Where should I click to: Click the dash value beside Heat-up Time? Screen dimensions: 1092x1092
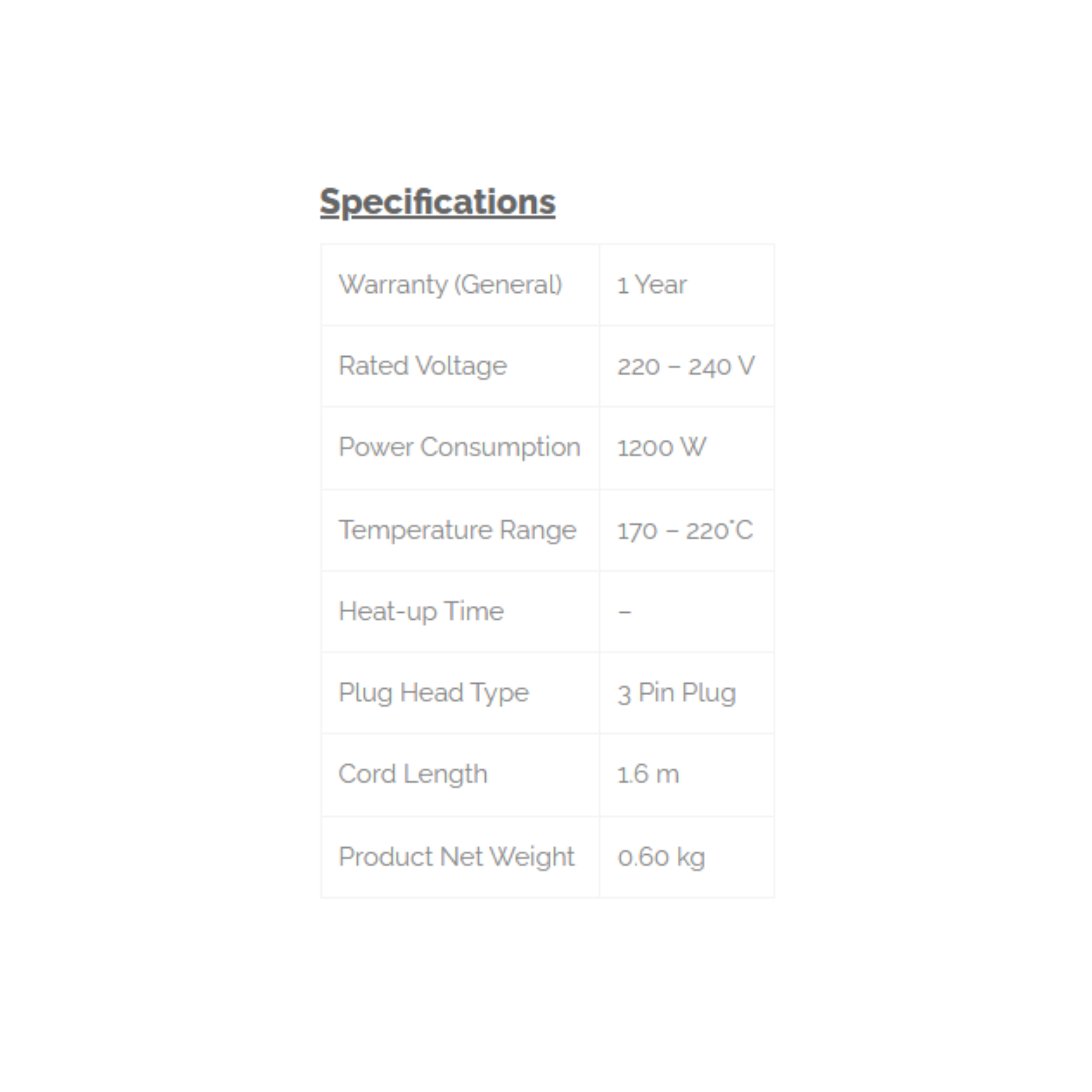624,612
